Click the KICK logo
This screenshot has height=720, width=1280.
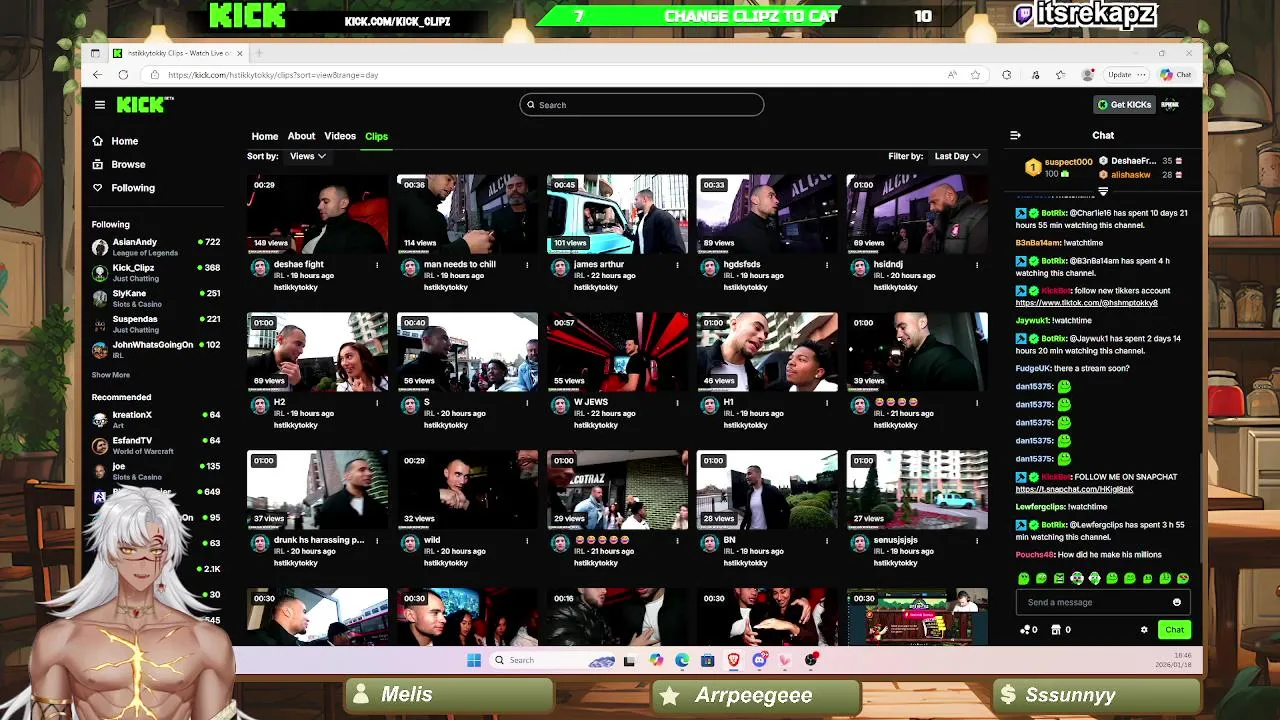[x=145, y=104]
